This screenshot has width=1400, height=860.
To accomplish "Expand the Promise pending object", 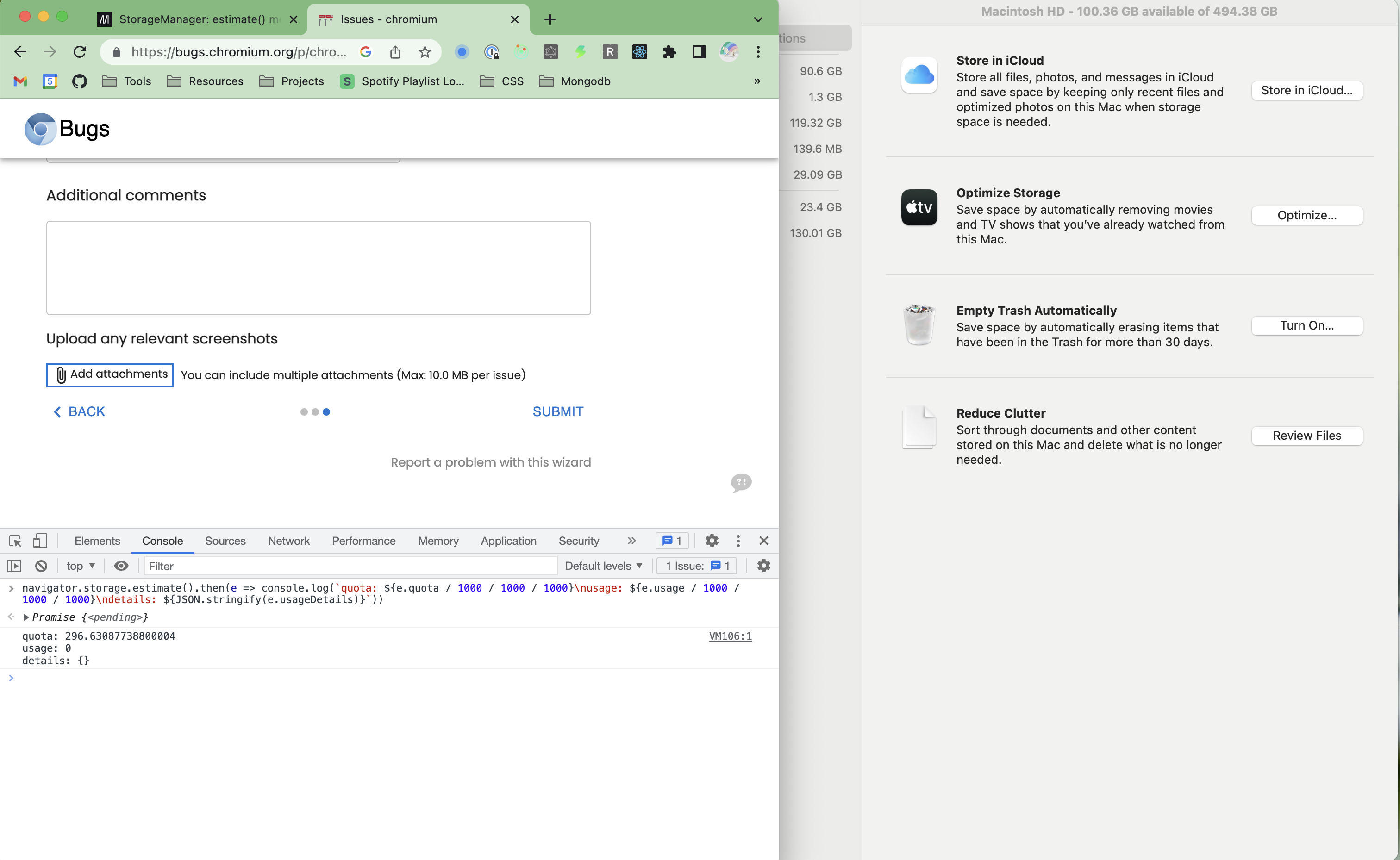I will [x=26, y=617].
